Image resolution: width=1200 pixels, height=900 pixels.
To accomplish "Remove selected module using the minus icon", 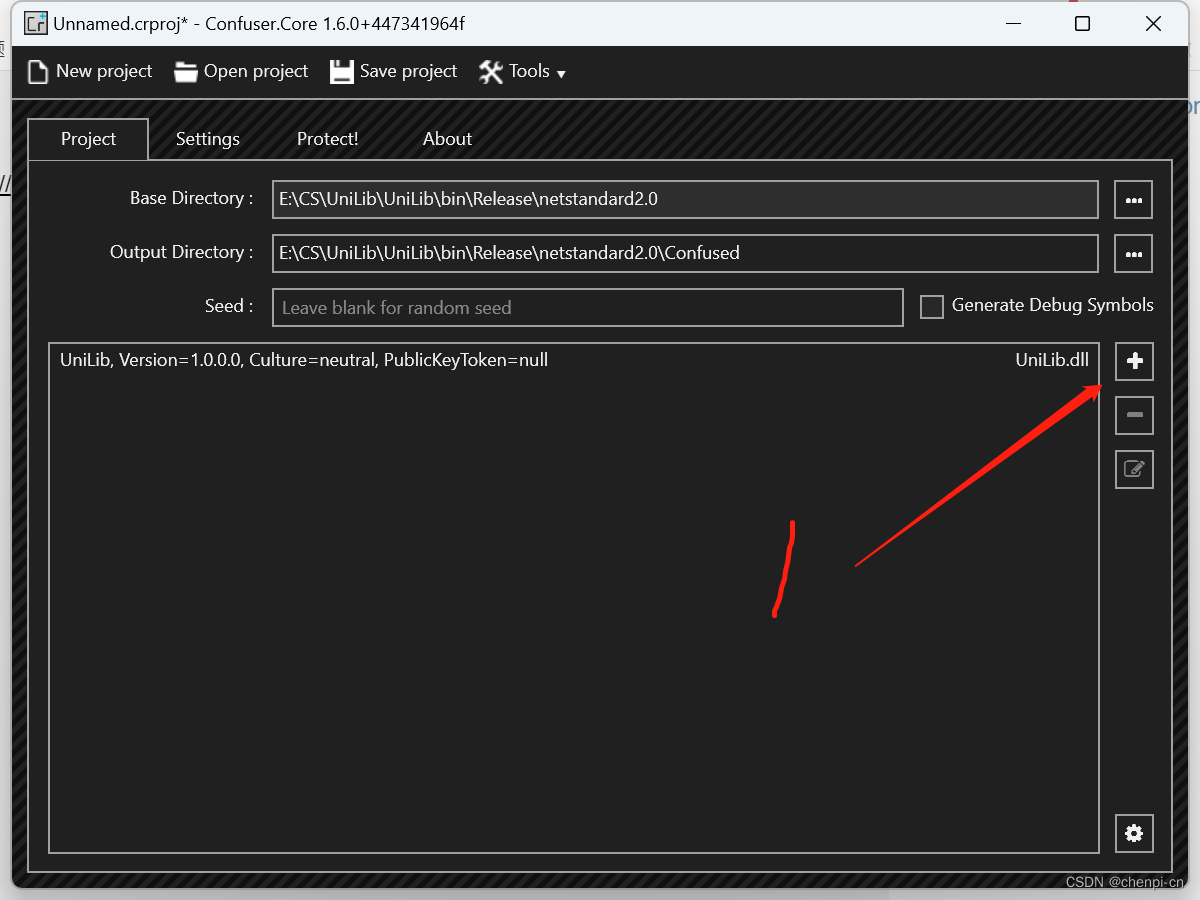I will (x=1134, y=415).
